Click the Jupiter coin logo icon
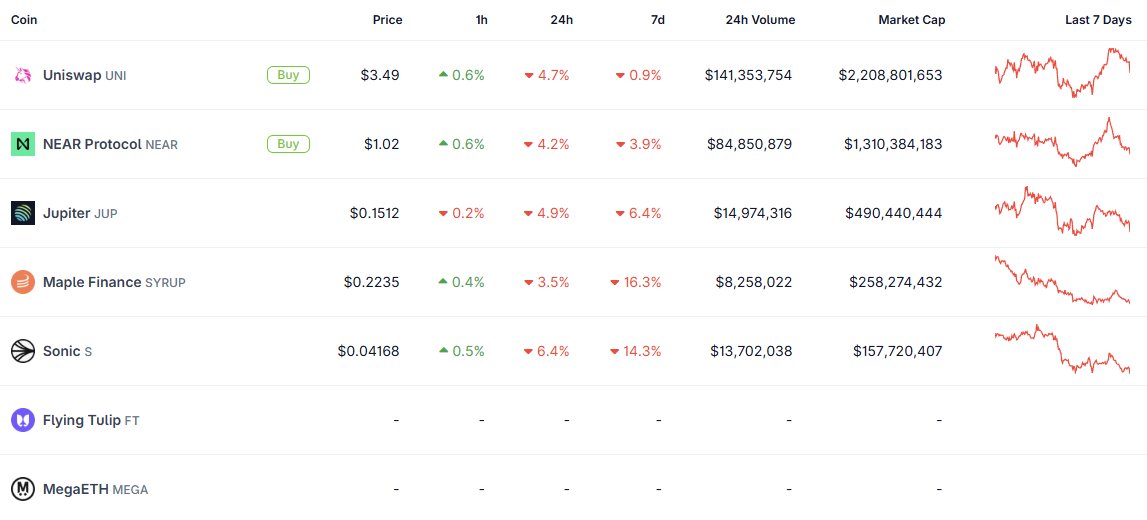This screenshot has width=1147, height=520. [23, 213]
